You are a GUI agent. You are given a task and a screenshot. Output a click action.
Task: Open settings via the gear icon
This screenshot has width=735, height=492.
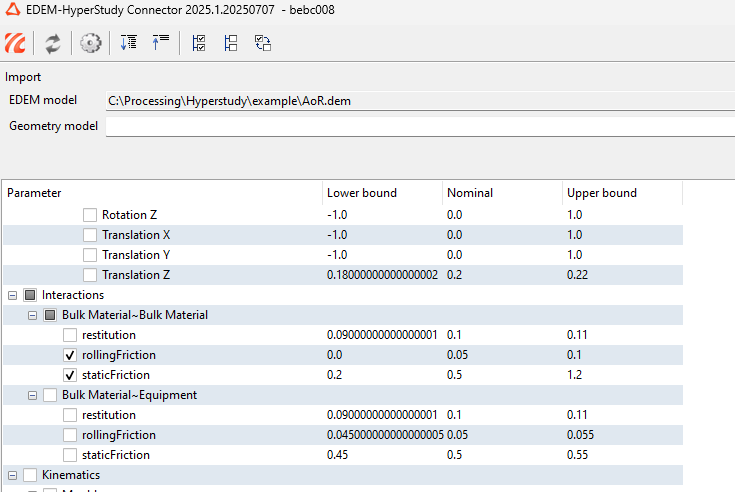pyautogui.click(x=90, y=43)
